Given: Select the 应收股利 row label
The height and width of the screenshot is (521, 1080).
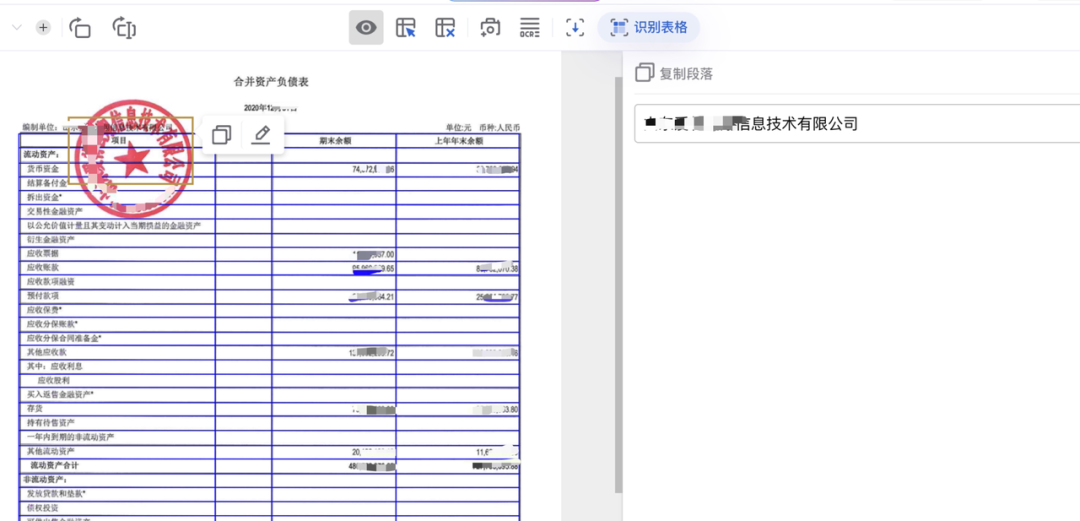Looking at the screenshot, I should [54, 380].
